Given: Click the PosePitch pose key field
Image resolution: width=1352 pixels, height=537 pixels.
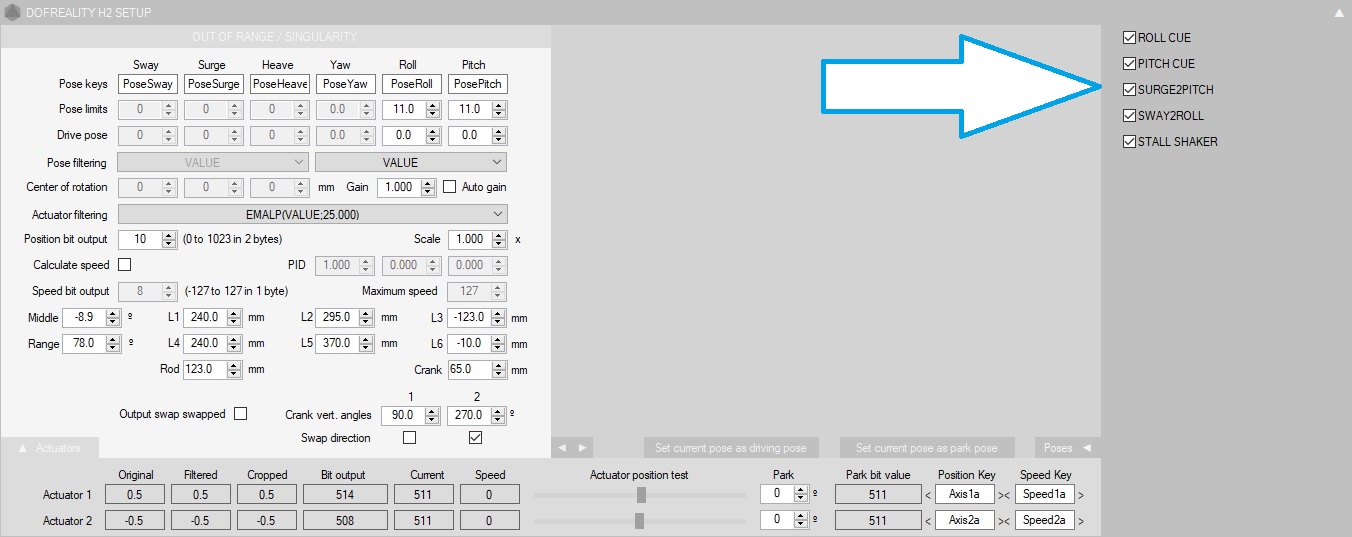Looking at the screenshot, I should coord(477,84).
